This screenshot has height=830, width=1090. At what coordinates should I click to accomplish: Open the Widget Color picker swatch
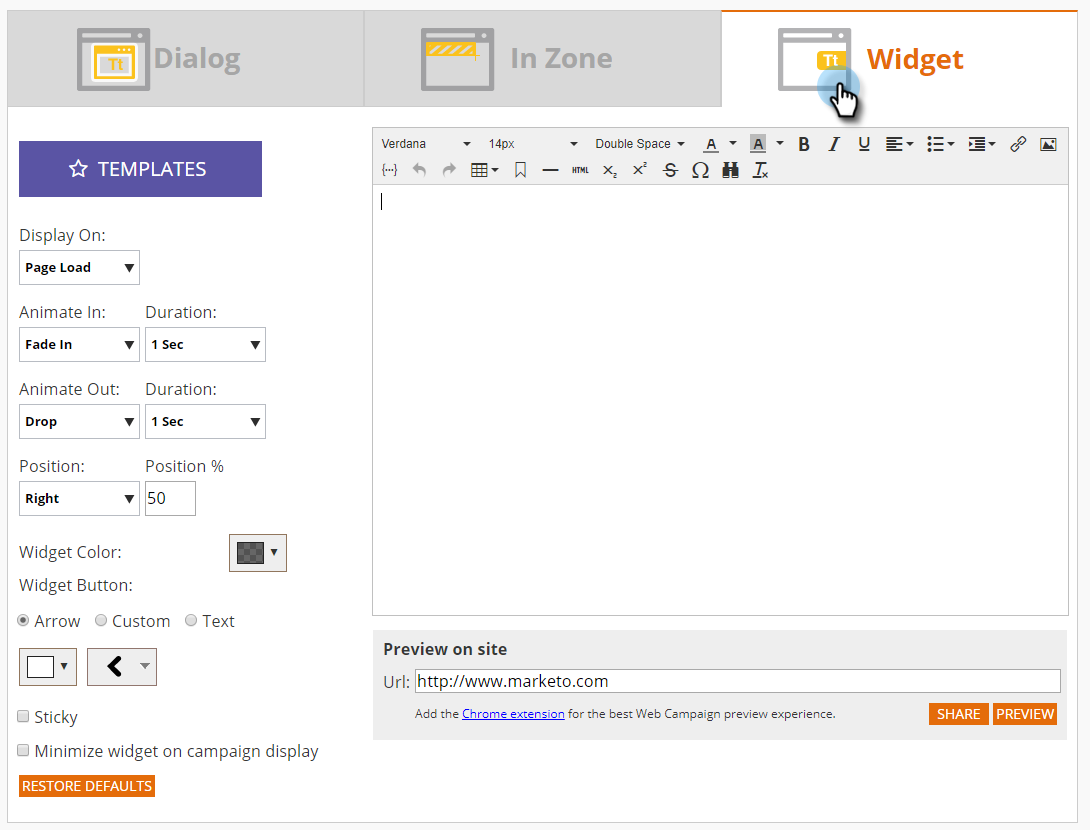point(257,553)
